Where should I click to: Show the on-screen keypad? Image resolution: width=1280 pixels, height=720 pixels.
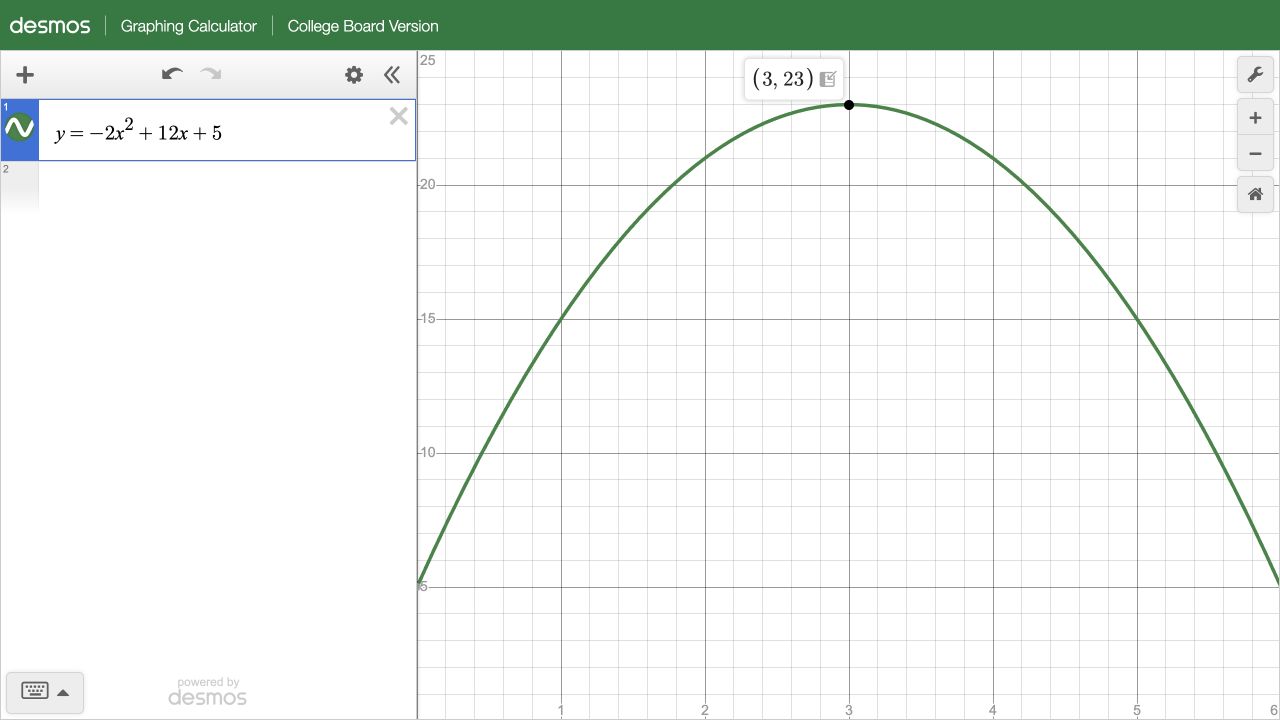click(x=35, y=691)
